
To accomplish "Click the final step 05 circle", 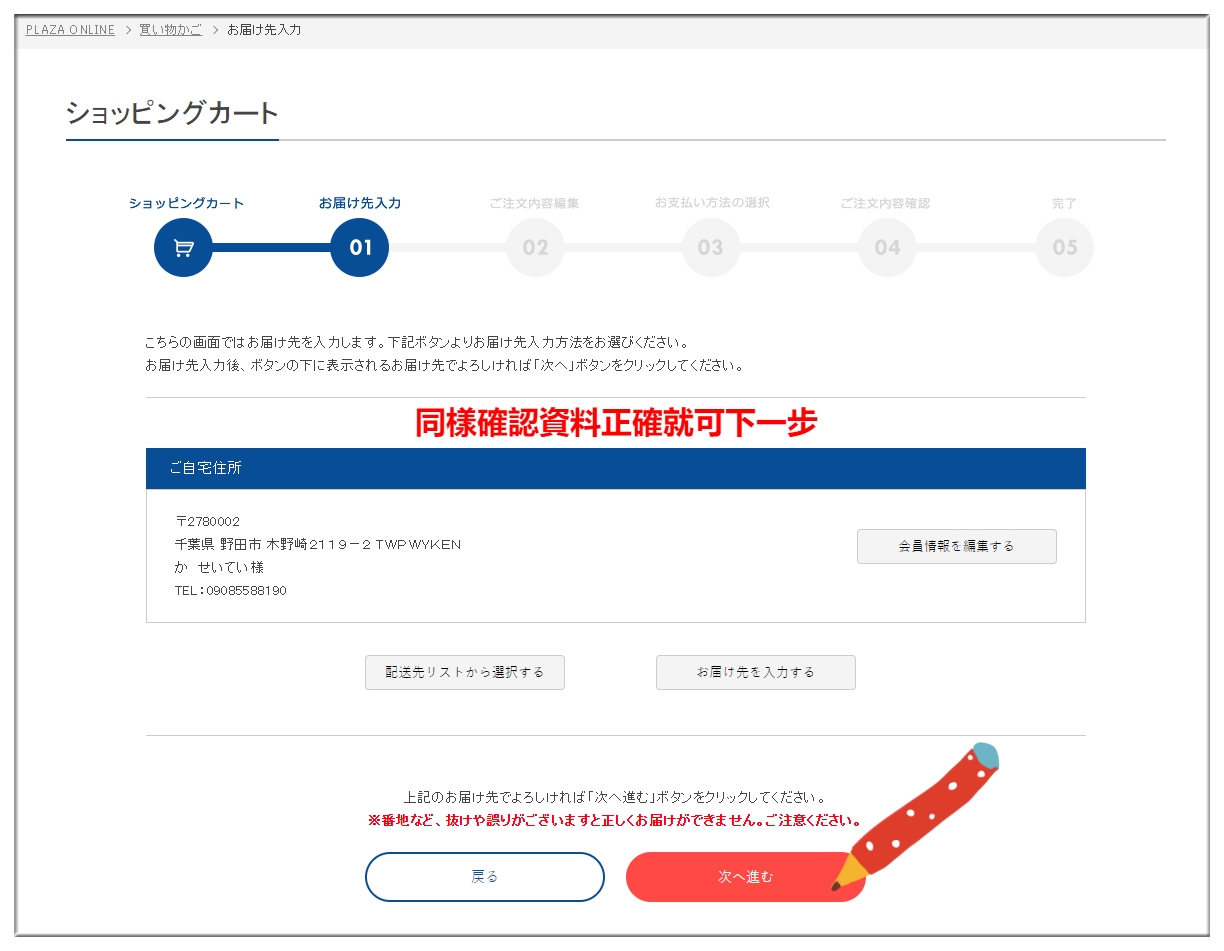I will click(1064, 248).
